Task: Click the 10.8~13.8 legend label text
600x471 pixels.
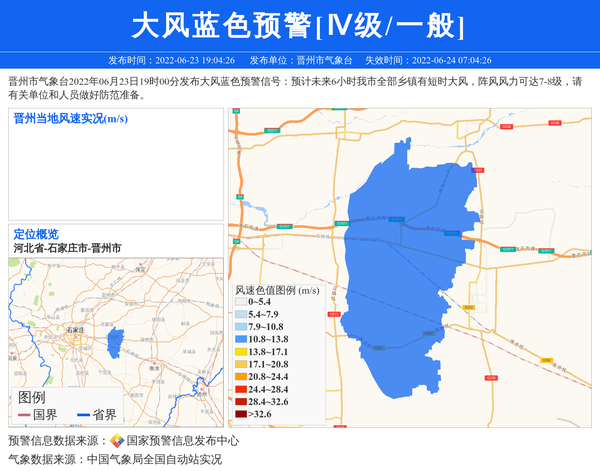Action: point(268,339)
